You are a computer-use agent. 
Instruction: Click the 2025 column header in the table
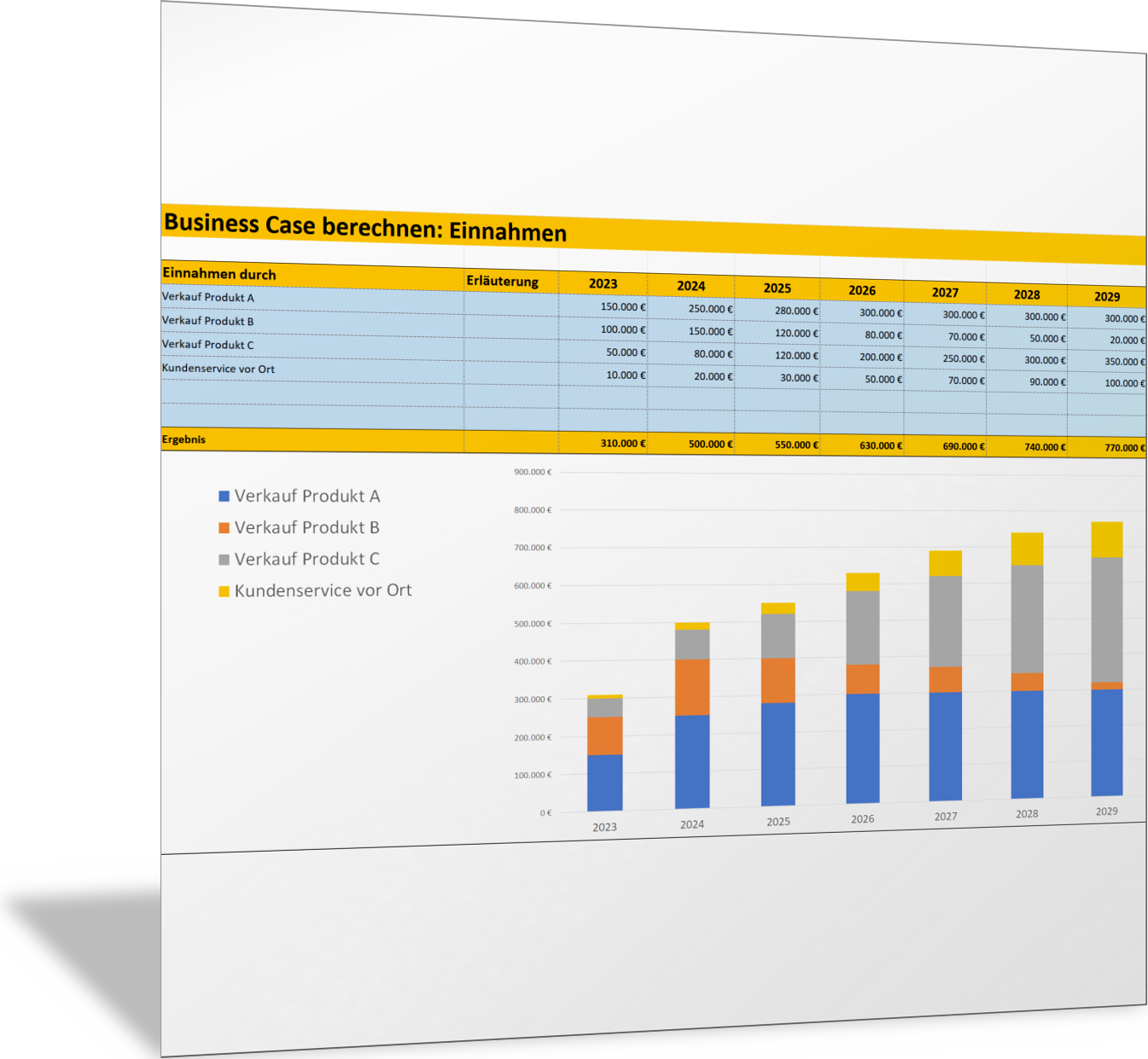(x=777, y=288)
